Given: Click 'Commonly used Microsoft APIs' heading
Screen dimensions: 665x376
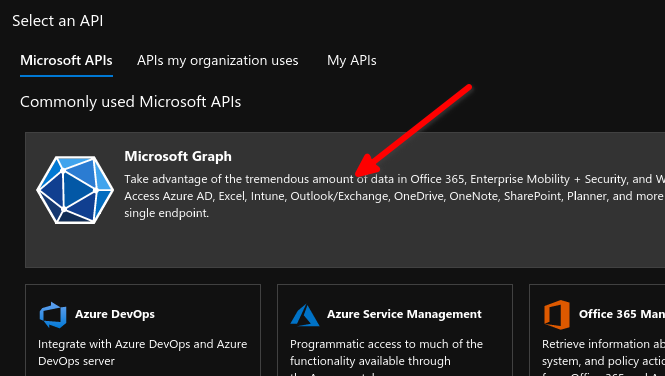Looking at the screenshot, I should pyautogui.click(x=131, y=102).
